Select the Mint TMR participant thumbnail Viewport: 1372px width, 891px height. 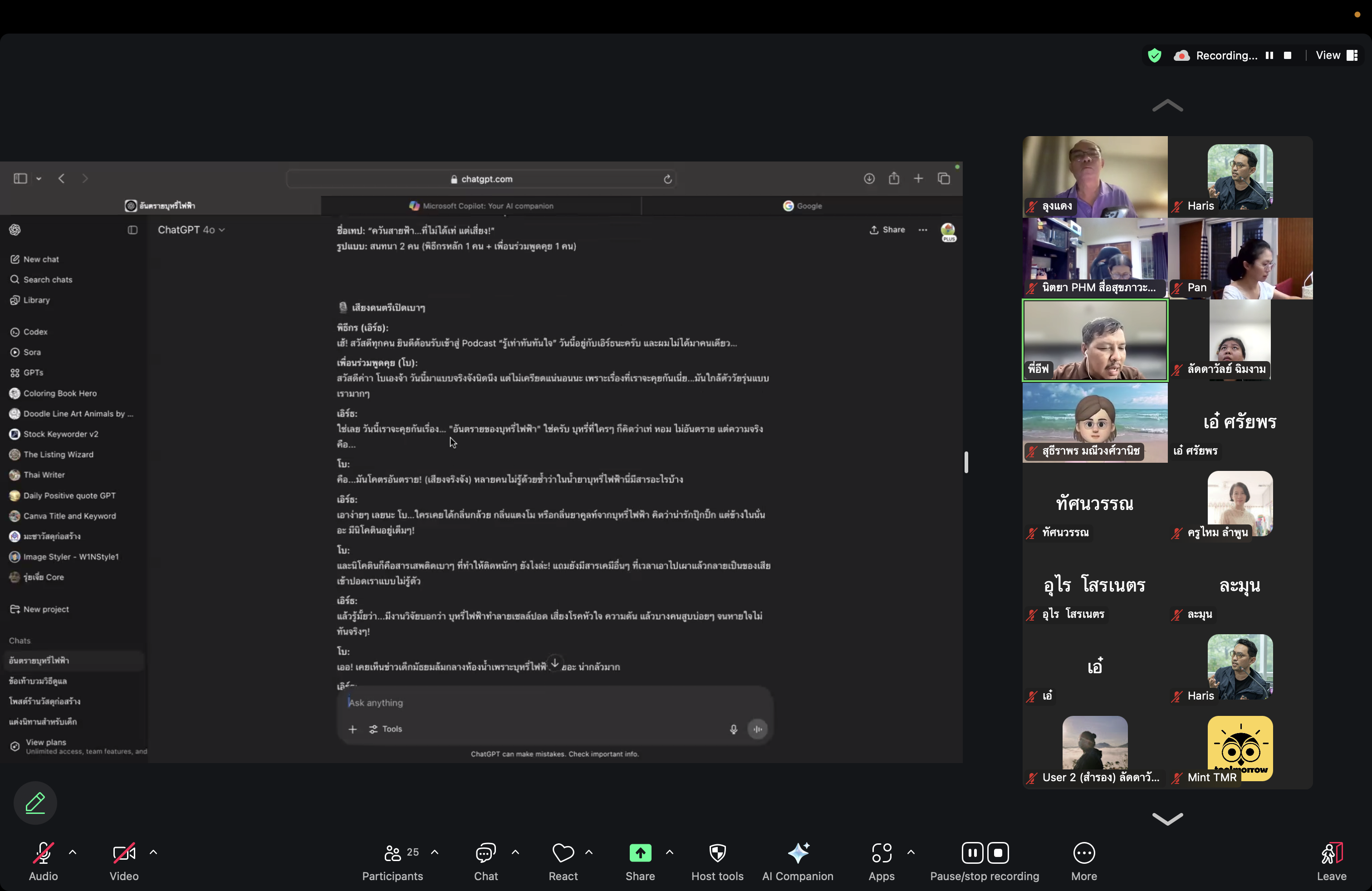point(1240,748)
